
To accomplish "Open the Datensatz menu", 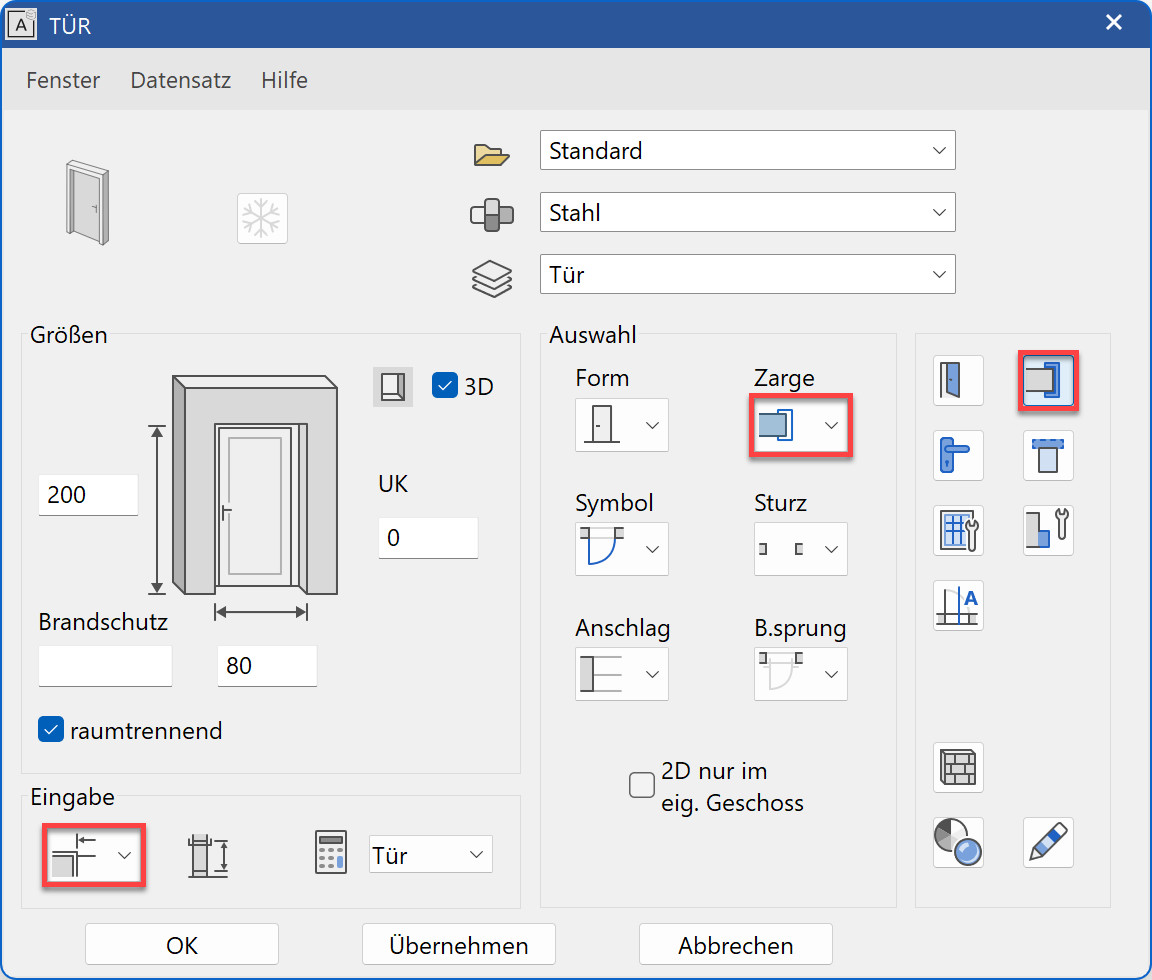I will click(181, 80).
